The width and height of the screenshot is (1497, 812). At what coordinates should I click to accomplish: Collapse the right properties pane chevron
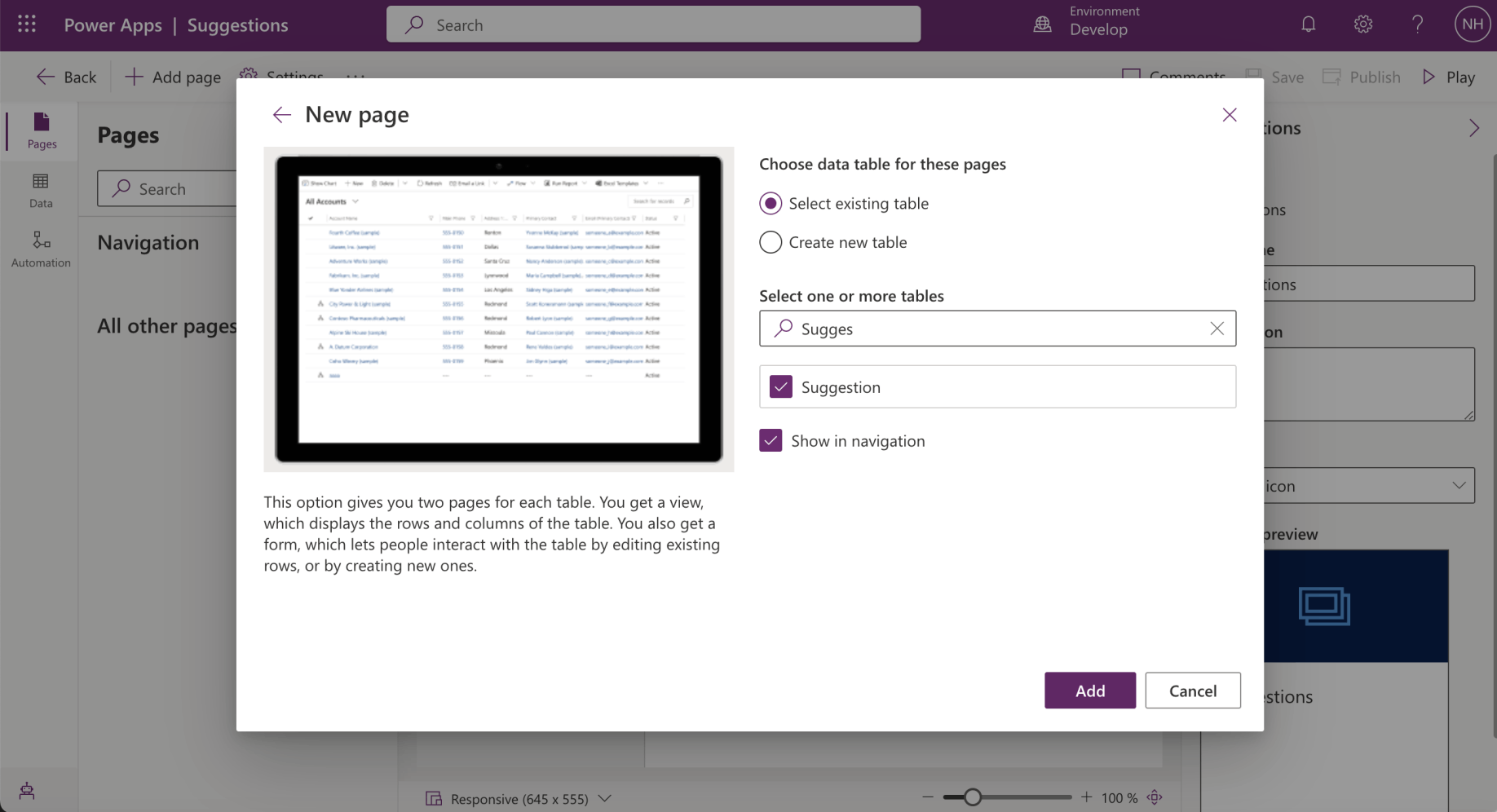click(x=1474, y=128)
